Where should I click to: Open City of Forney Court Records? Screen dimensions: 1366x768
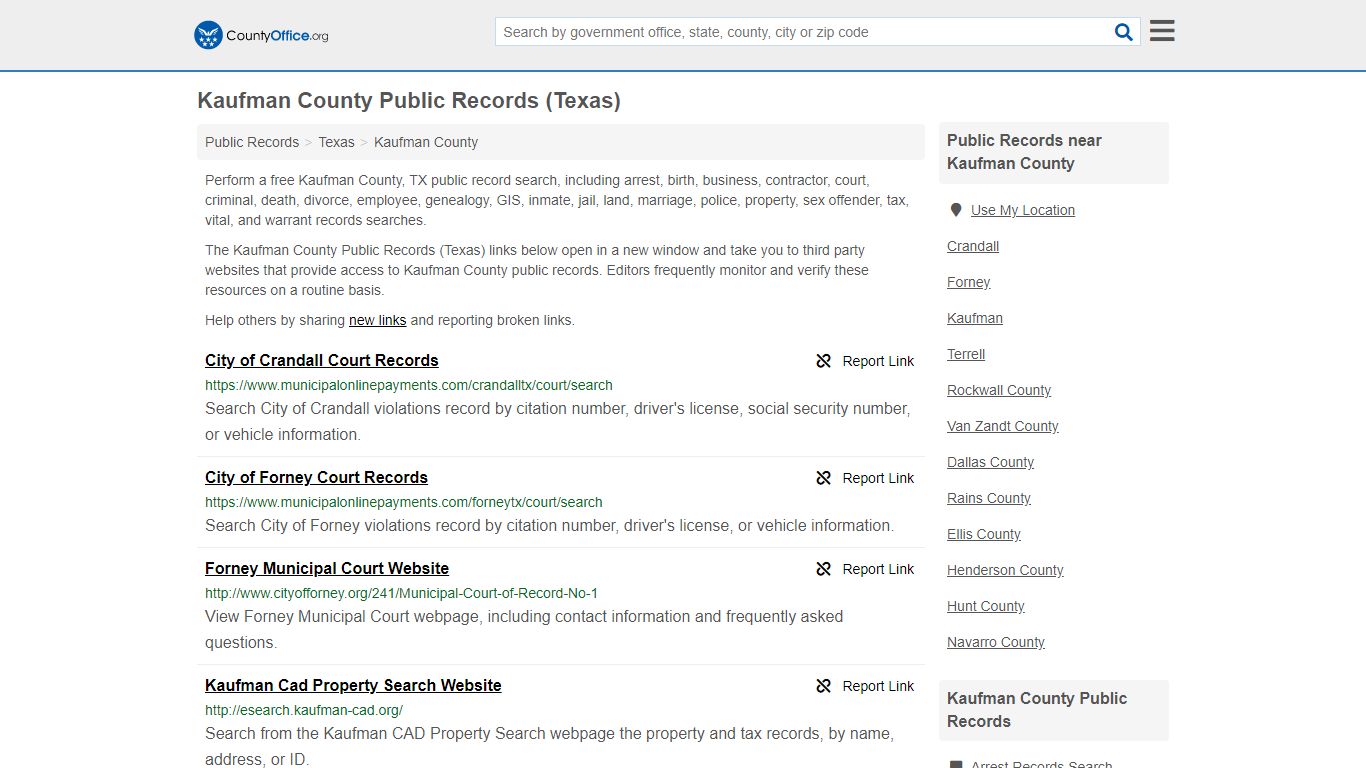click(316, 477)
